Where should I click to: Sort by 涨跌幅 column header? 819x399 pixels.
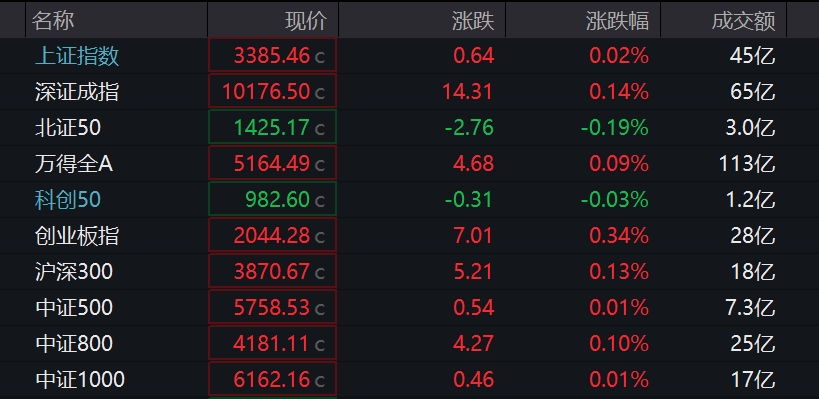click(617, 21)
